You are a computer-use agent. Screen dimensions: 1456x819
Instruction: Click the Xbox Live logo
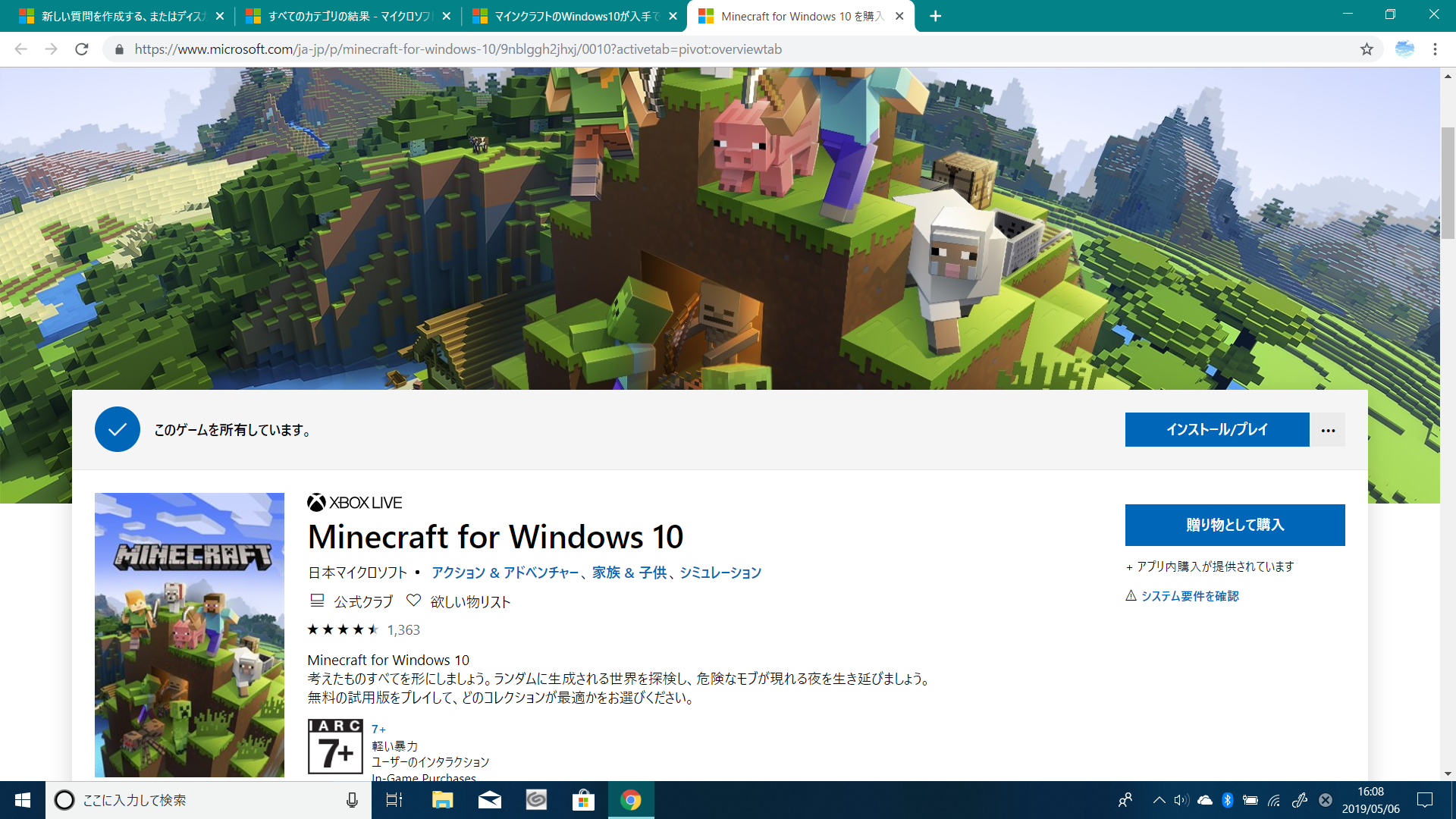[x=354, y=502]
